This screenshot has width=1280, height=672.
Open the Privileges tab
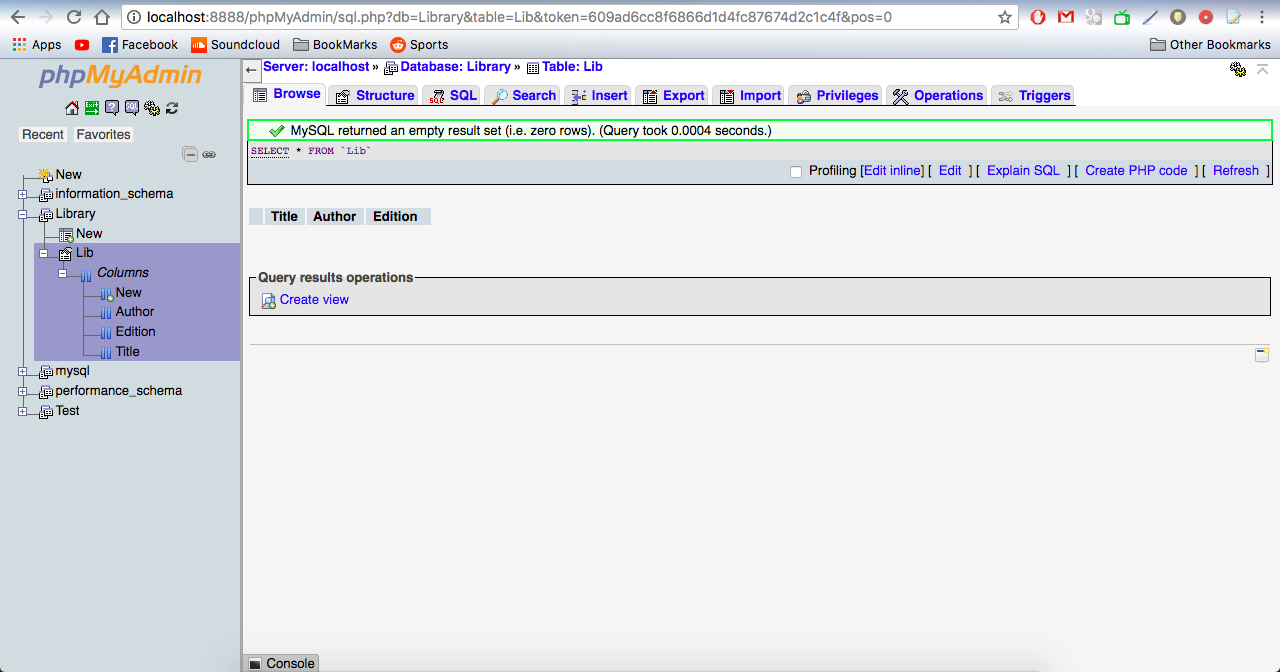coord(837,95)
